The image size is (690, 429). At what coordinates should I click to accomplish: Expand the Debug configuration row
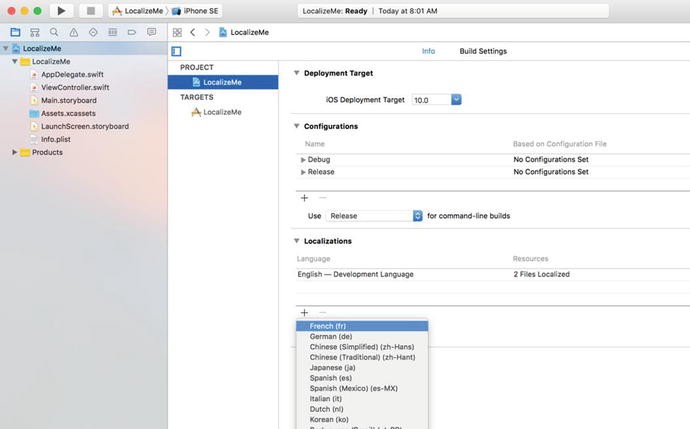[303, 160]
